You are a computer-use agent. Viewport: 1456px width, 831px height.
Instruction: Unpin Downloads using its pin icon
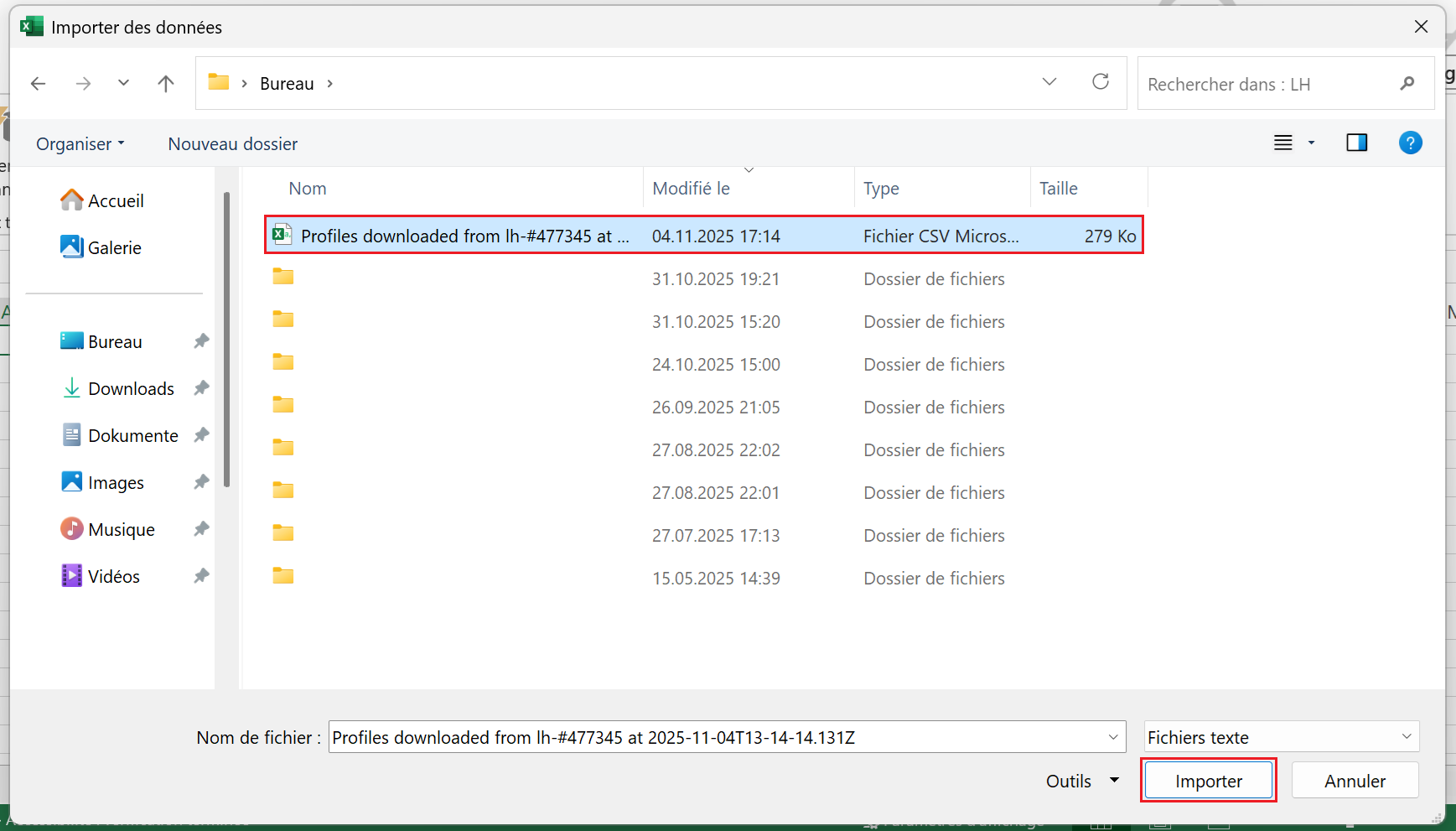click(x=201, y=388)
